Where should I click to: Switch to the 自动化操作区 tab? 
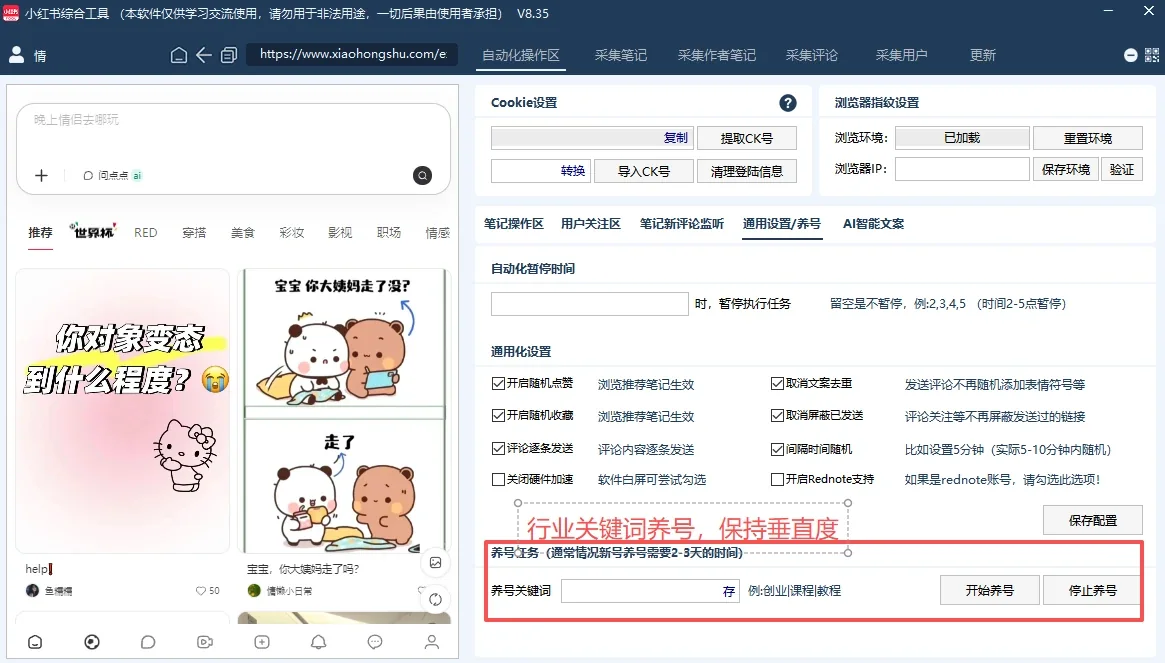(521, 56)
